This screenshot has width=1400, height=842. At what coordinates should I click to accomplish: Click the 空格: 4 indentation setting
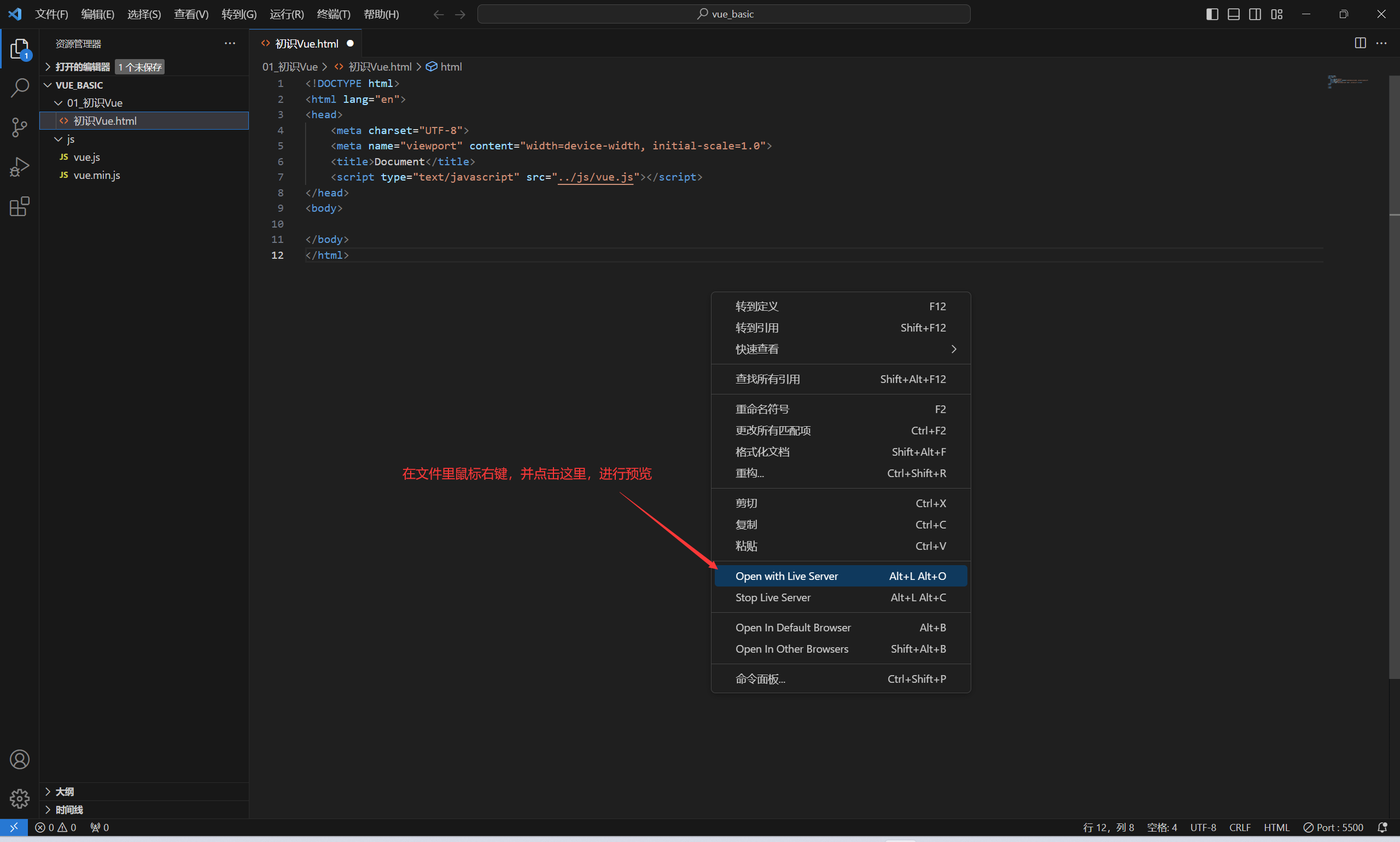click(1162, 827)
